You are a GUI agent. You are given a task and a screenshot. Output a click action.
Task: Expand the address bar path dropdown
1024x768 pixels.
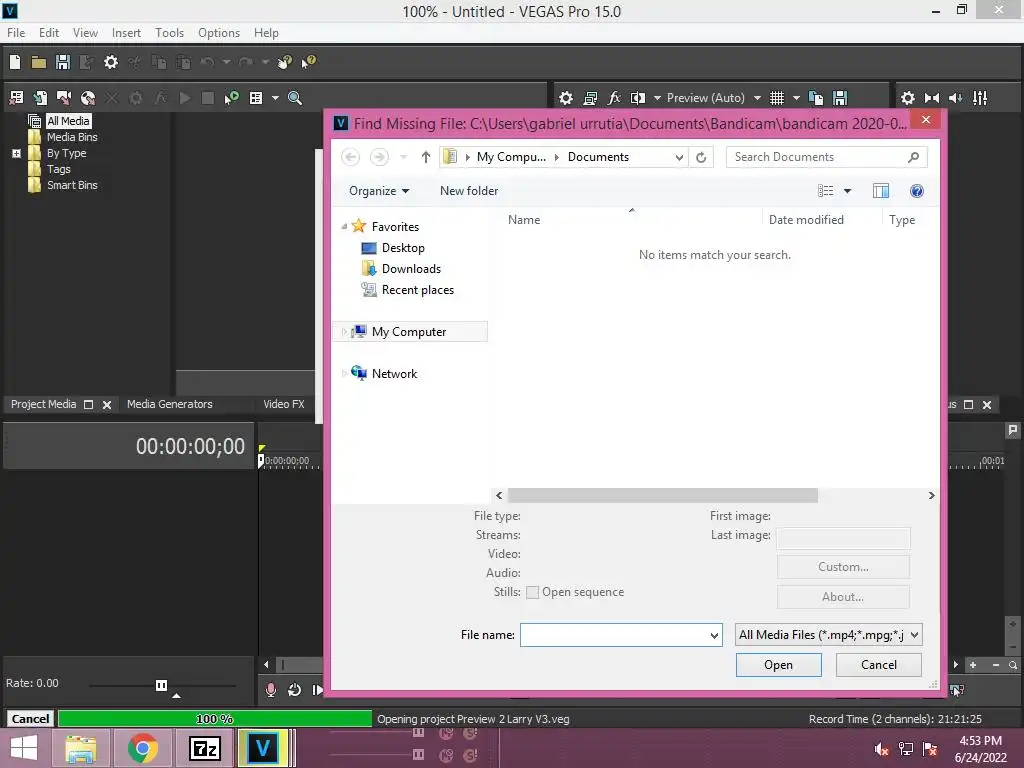[x=679, y=157]
